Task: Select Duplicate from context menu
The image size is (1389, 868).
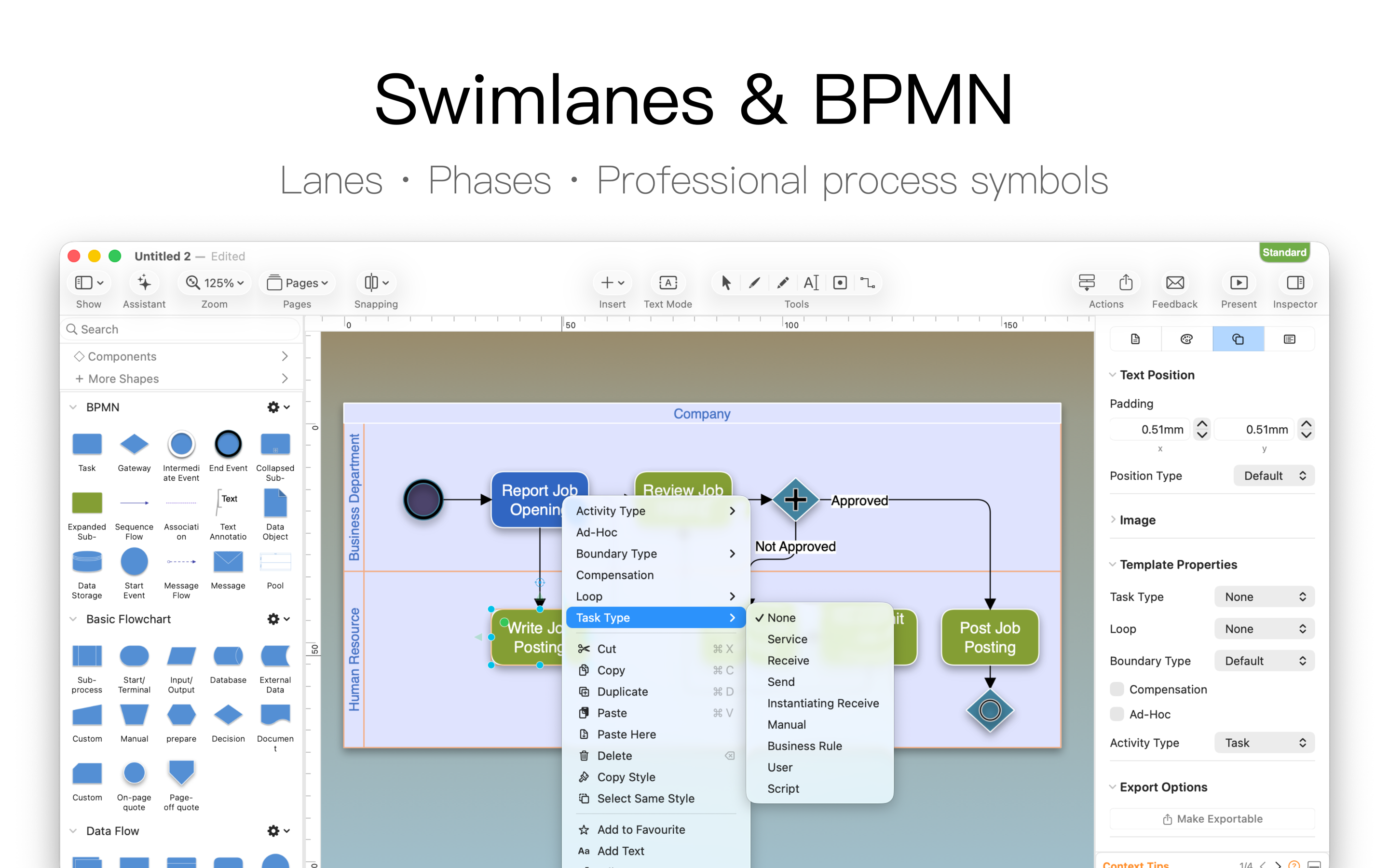Action: click(x=655, y=692)
